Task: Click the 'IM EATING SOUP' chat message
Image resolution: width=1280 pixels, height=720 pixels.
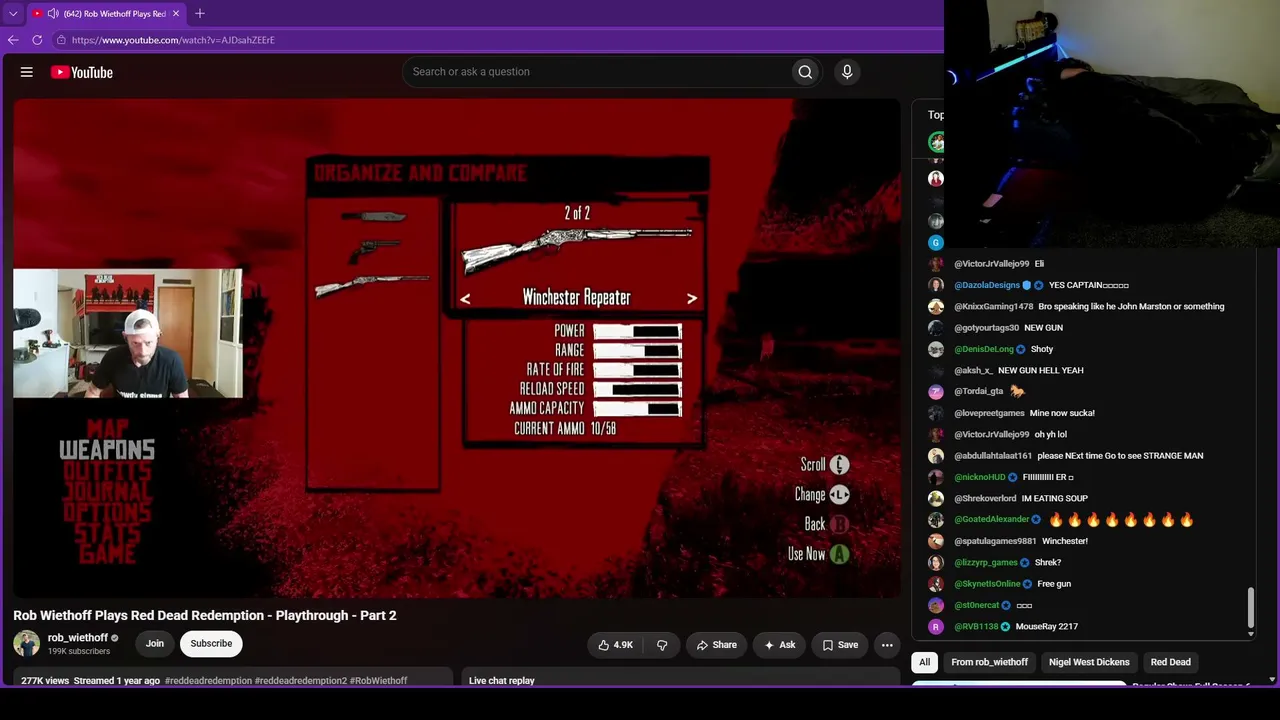Action: pos(1055,499)
